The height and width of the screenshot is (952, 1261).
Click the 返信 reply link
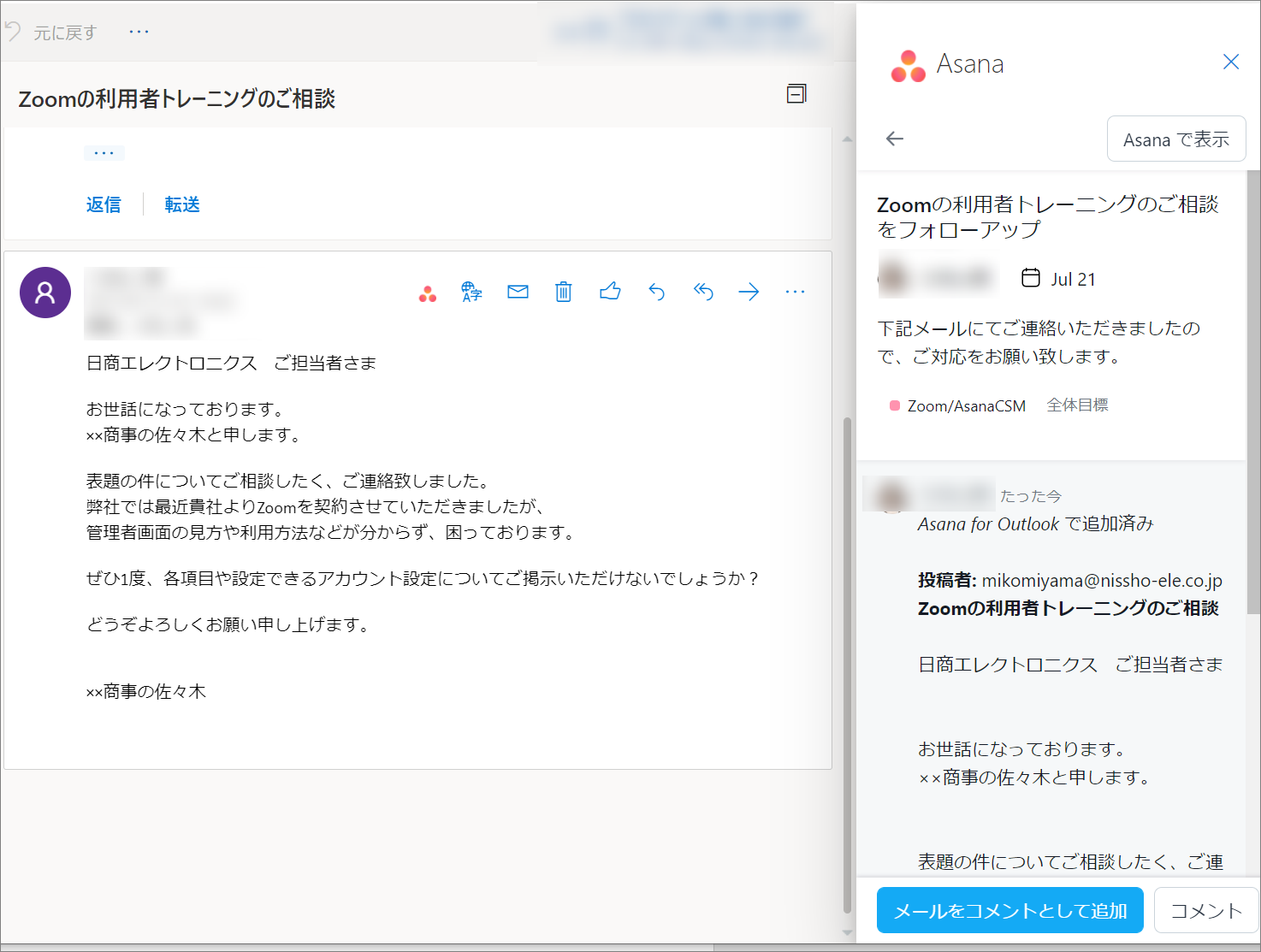coord(104,204)
